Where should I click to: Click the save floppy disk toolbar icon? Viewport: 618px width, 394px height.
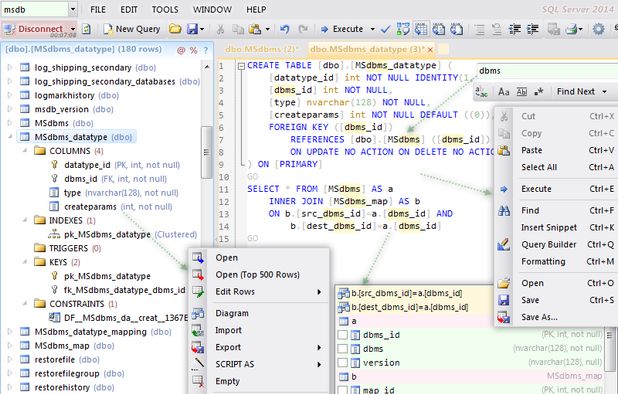pyautogui.click(x=192, y=29)
